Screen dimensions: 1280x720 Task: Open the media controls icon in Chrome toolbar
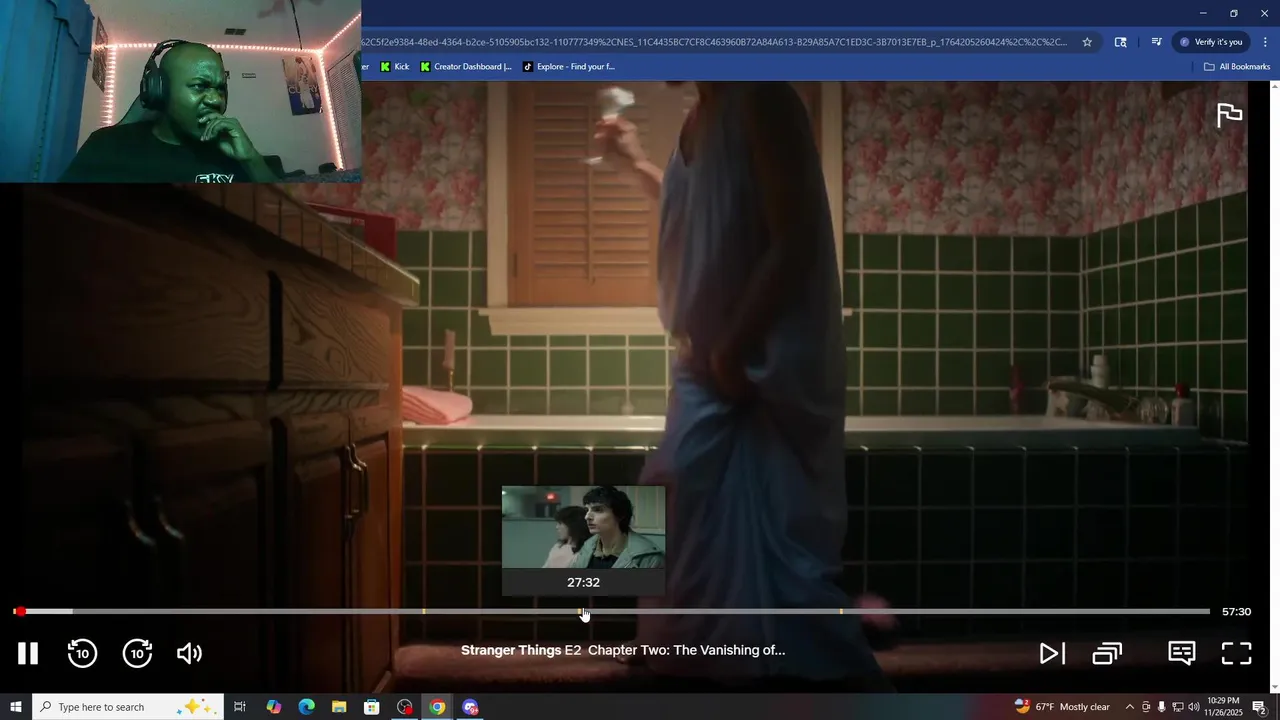(x=1156, y=42)
